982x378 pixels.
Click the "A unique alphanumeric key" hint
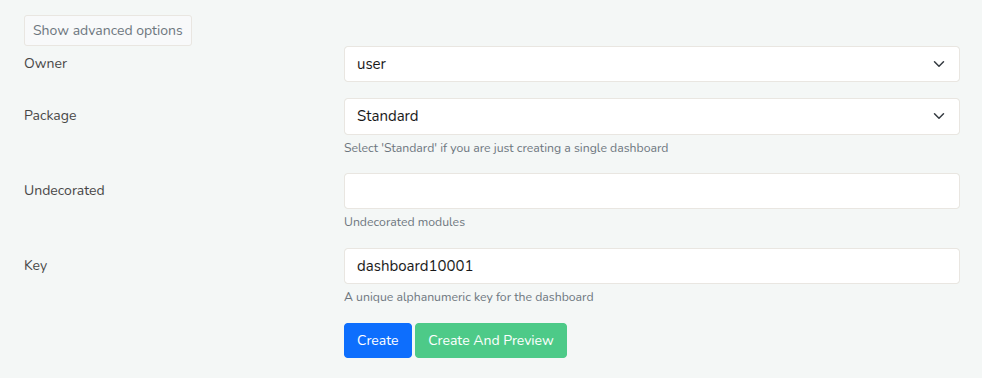coord(468,297)
